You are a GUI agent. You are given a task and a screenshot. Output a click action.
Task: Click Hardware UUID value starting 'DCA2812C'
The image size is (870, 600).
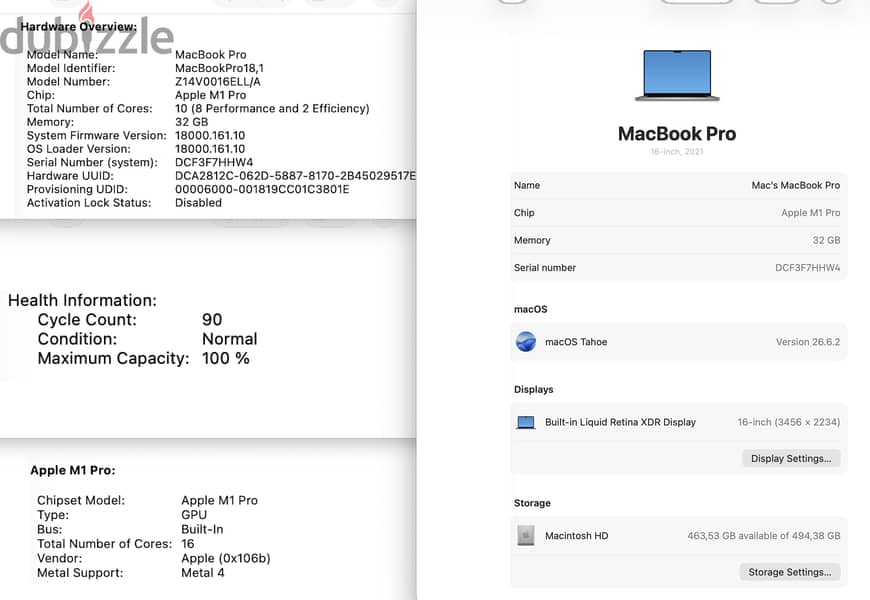[x=295, y=176]
